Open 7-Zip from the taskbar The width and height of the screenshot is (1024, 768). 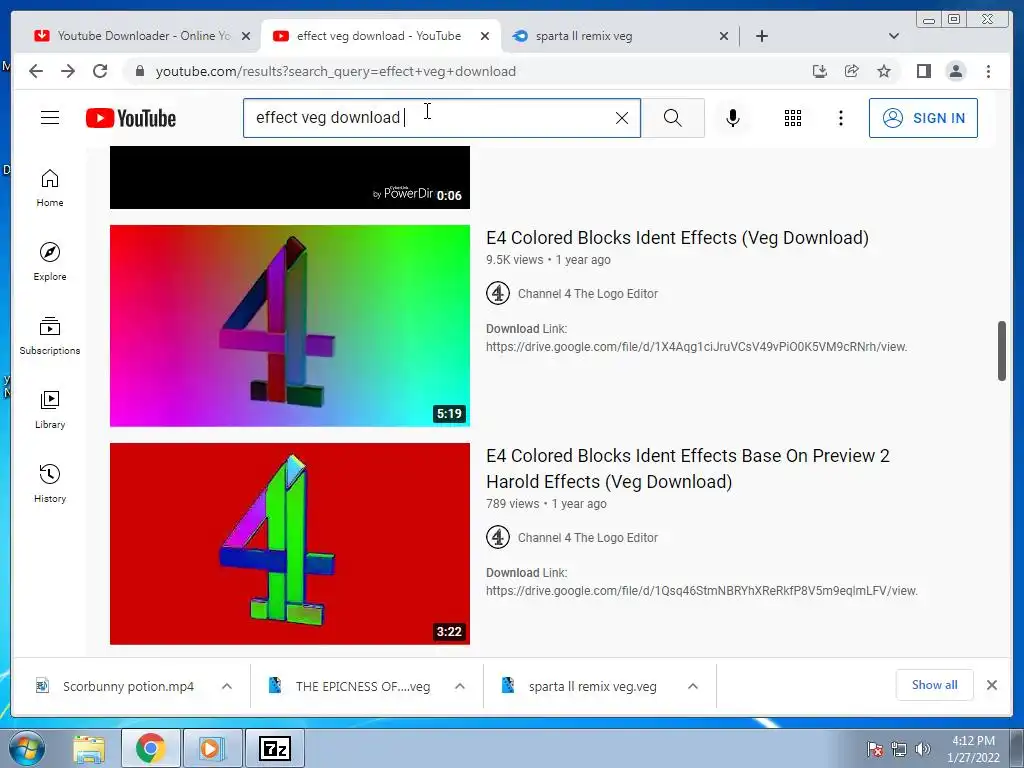274,748
